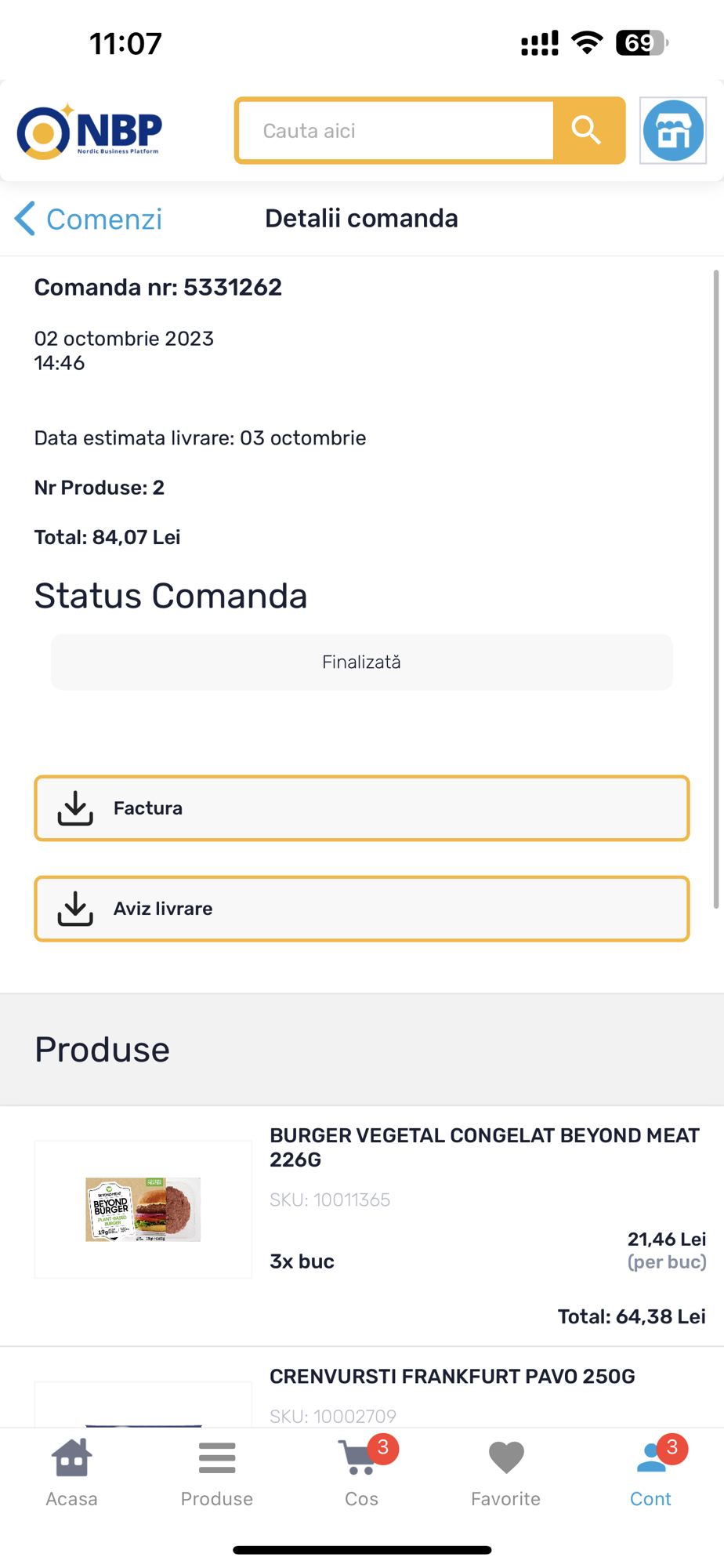724x1568 pixels.
Task: Tap the Finalizată status bar
Action: click(361, 662)
